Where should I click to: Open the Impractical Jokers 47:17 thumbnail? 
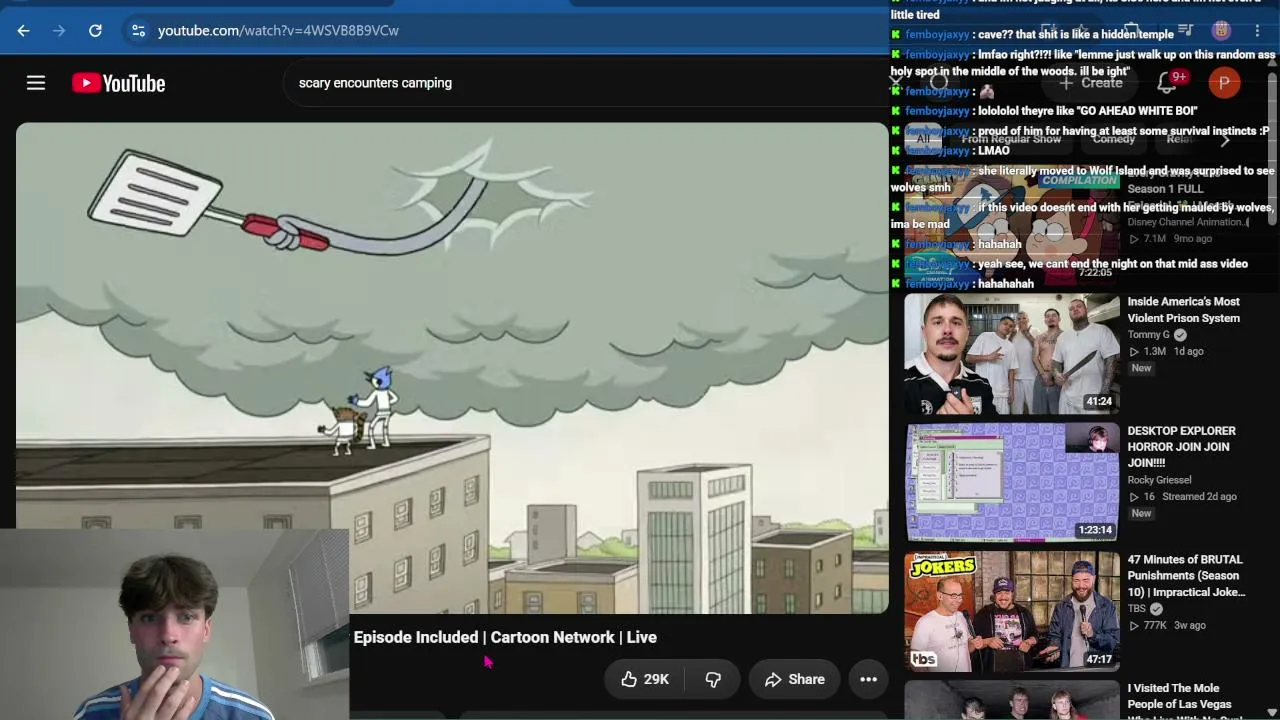click(1012, 611)
